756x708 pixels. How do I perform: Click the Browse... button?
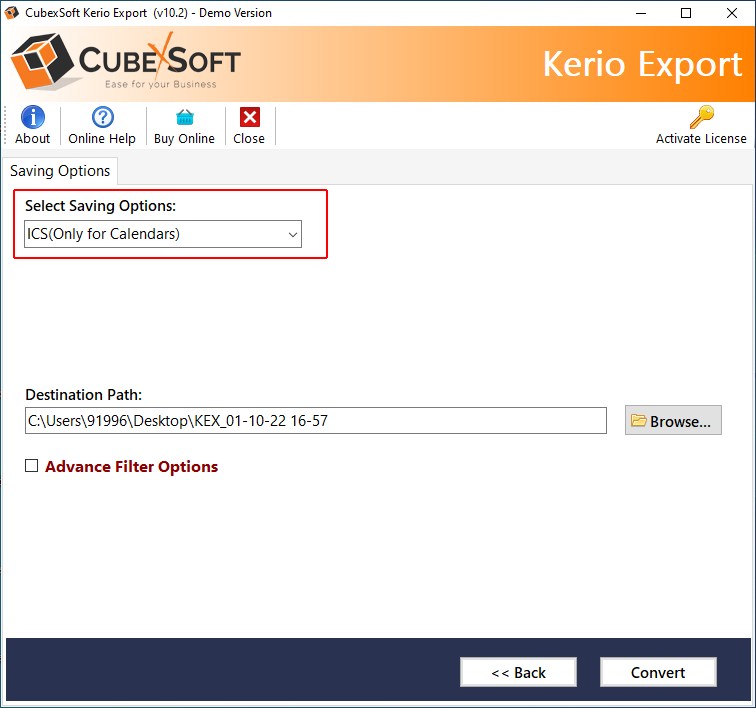tap(673, 421)
